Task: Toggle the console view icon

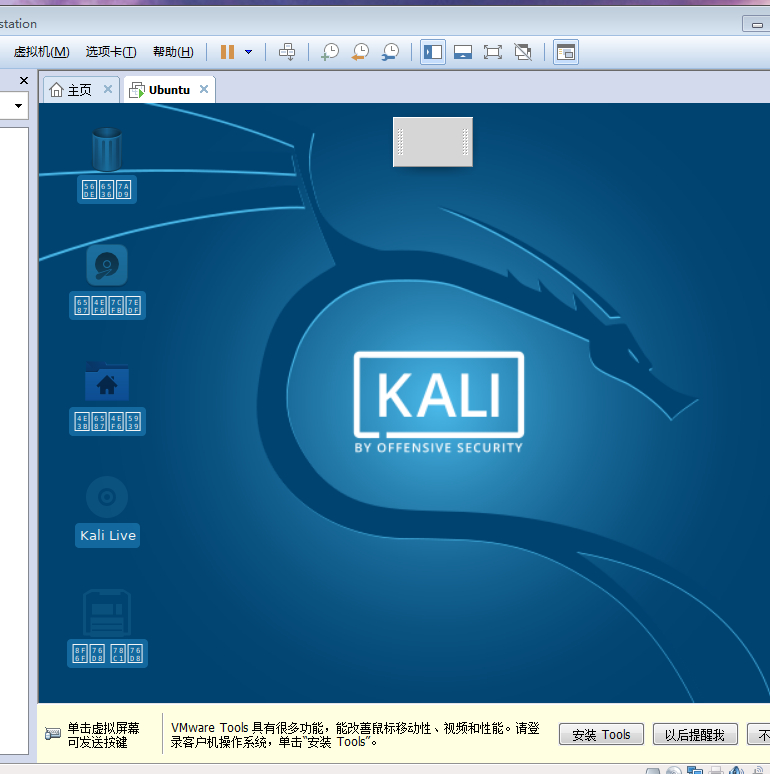Action: click(x=566, y=52)
